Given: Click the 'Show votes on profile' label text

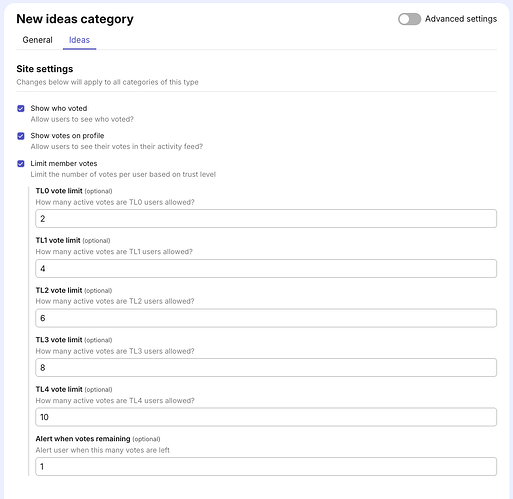Looking at the screenshot, I should pyautogui.click(x=67, y=136).
